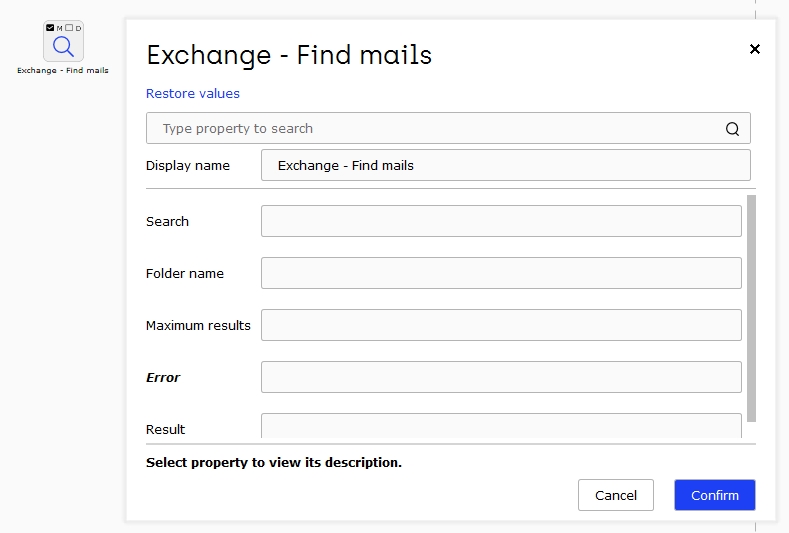This screenshot has width=789, height=533.
Task: Click the Error property input field
Action: (x=501, y=377)
